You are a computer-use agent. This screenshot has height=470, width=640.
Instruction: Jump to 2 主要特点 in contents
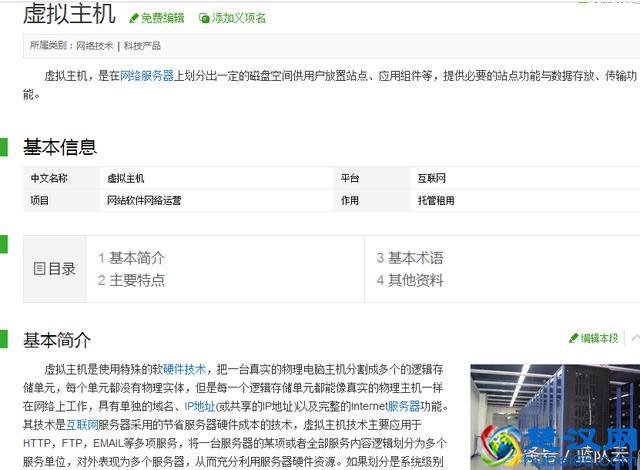tap(131, 280)
